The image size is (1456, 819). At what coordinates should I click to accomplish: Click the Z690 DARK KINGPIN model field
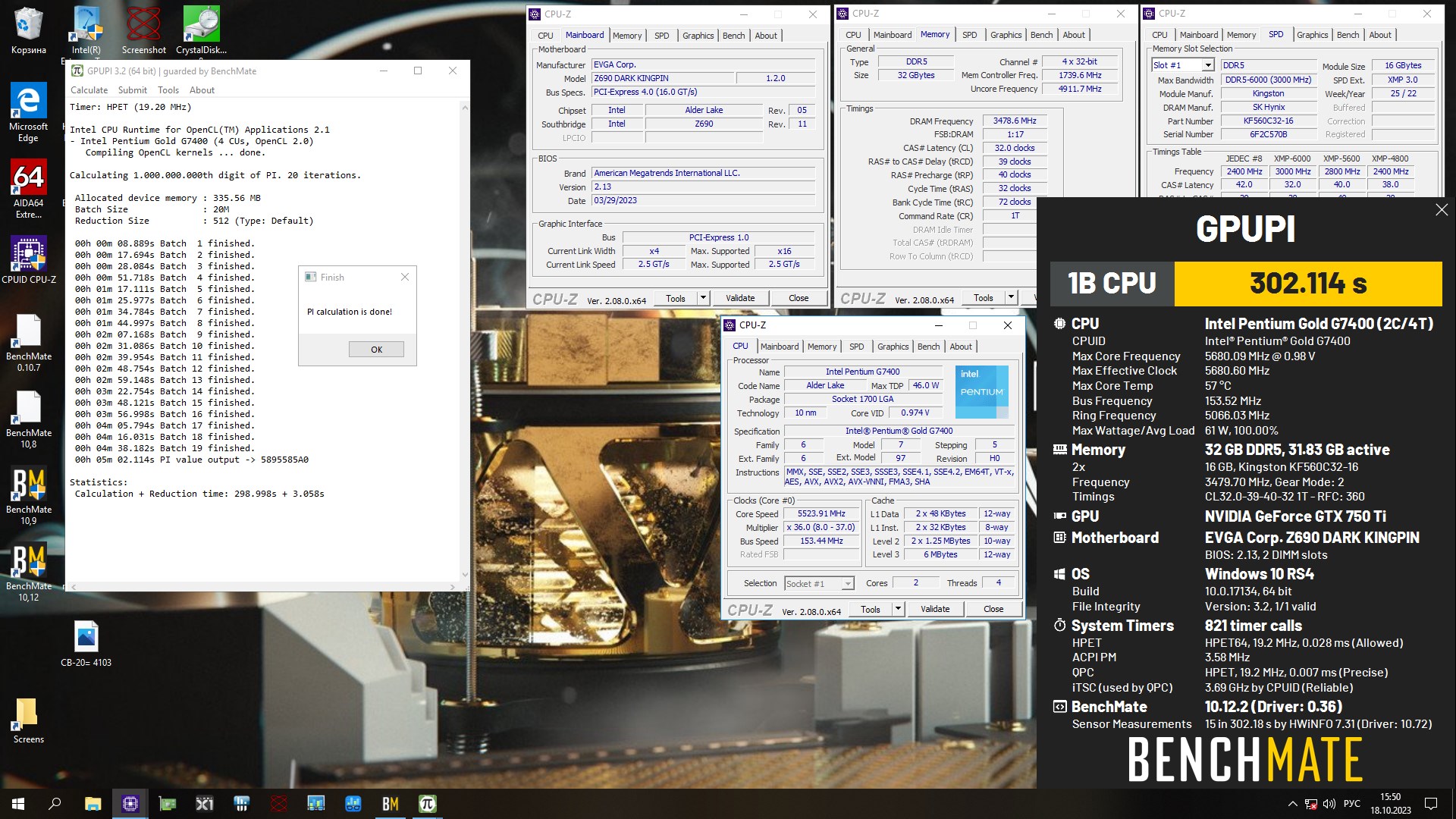tap(663, 78)
